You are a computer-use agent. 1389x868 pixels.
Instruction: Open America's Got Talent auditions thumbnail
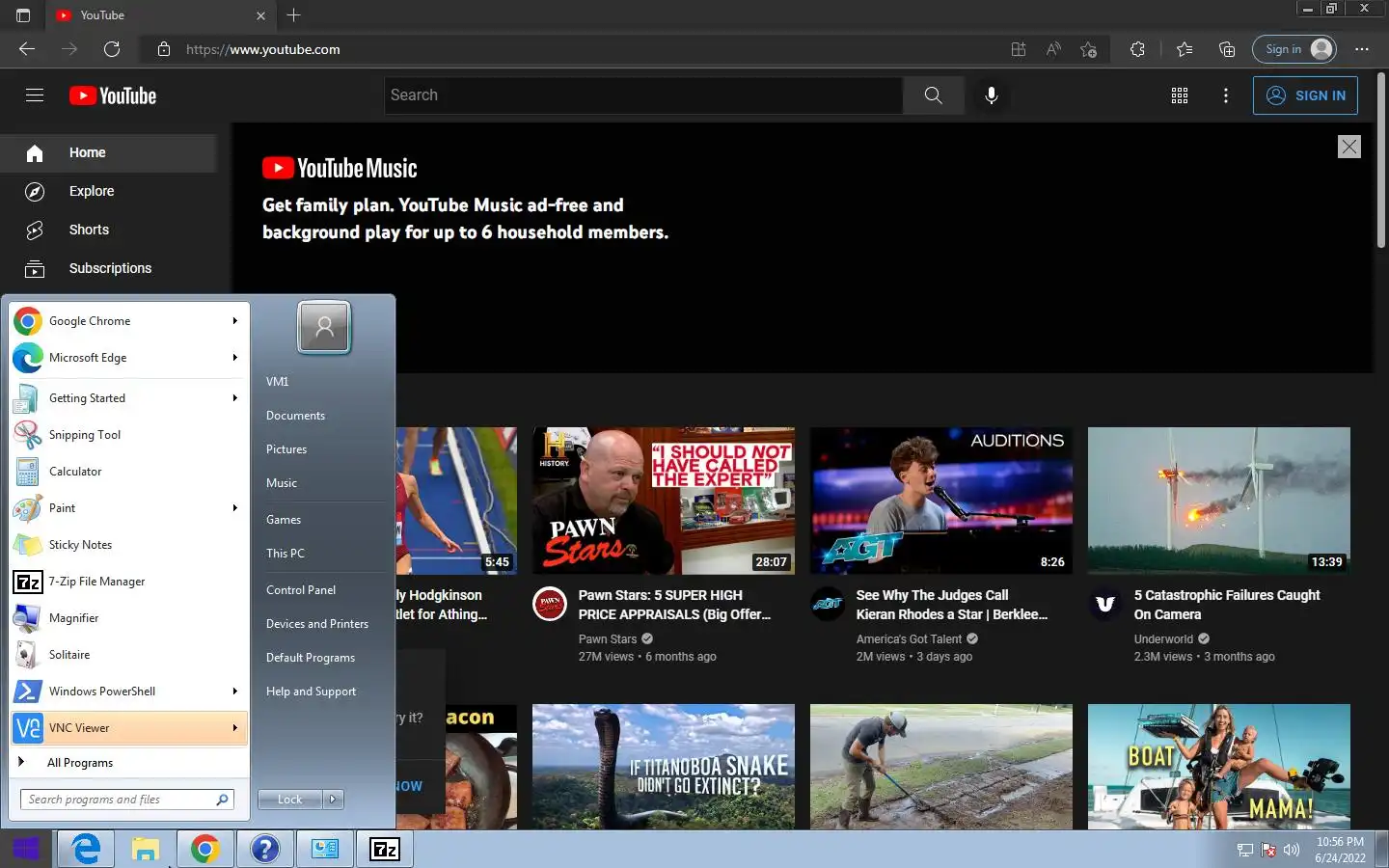[x=941, y=501]
